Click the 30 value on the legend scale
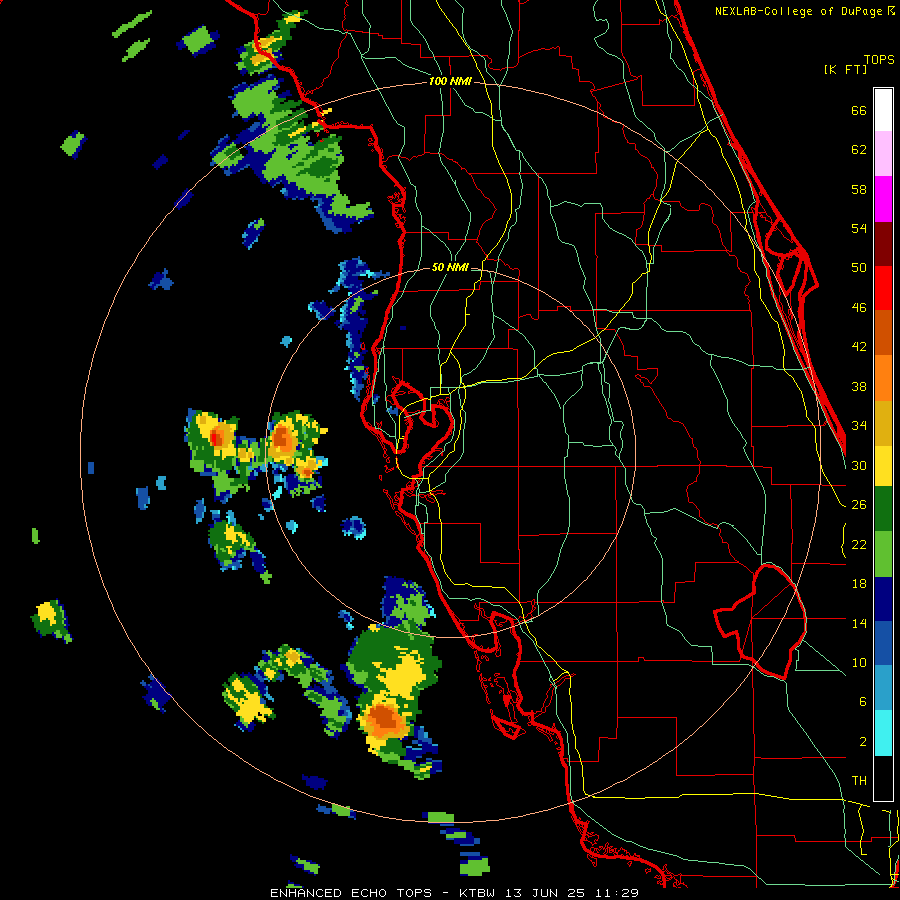 point(859,465)
